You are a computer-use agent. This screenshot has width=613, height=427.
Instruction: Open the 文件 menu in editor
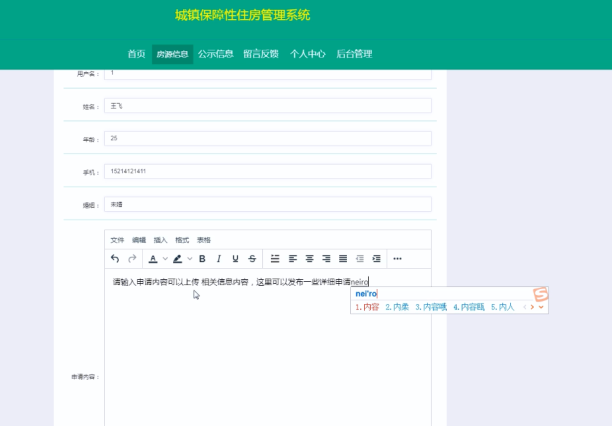click(x=117, y=240)
